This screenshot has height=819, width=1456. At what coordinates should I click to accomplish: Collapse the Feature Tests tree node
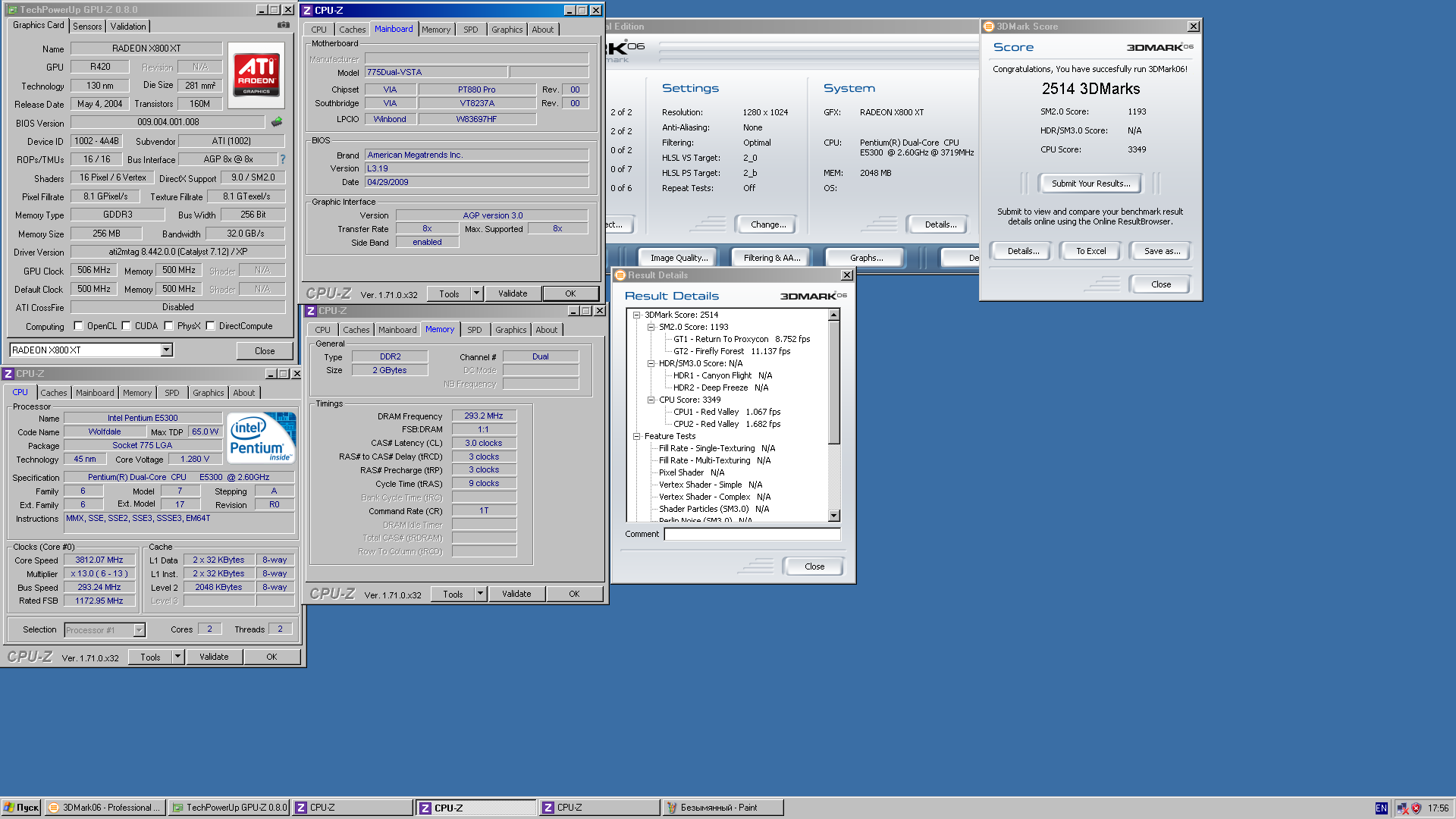tap(637, 436)
